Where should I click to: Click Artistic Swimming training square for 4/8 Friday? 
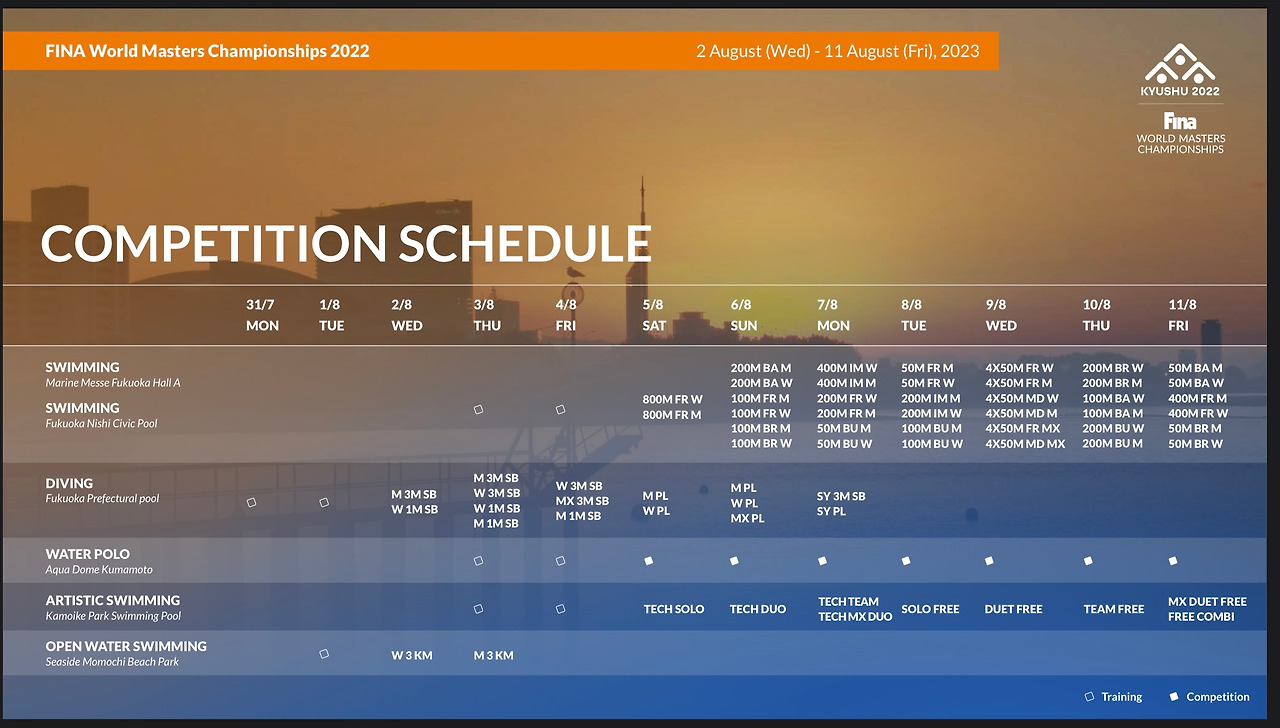click(x=560, y=608)
